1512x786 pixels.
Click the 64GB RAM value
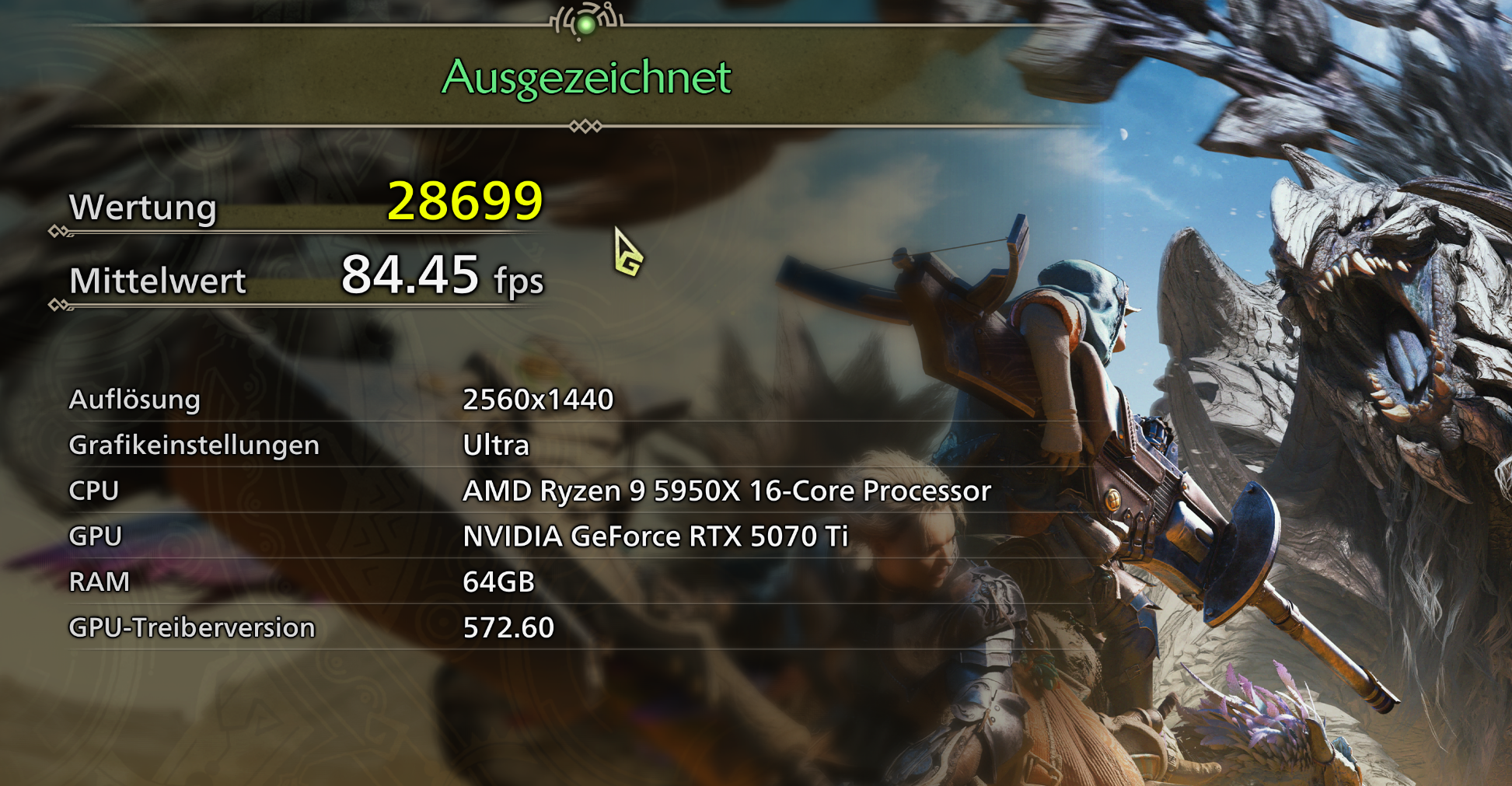coord(499,582)
